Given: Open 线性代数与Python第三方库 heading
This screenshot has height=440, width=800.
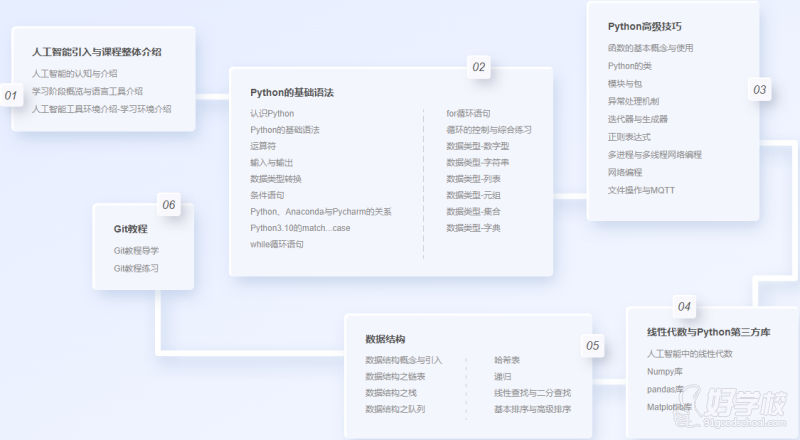Looking at the screenshot, I should pos(708,332).
